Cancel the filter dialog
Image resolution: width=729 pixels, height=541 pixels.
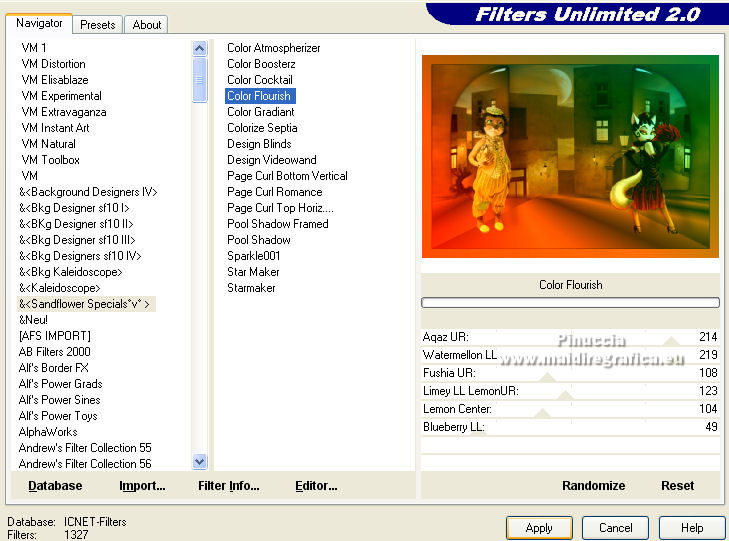(615, 528)
